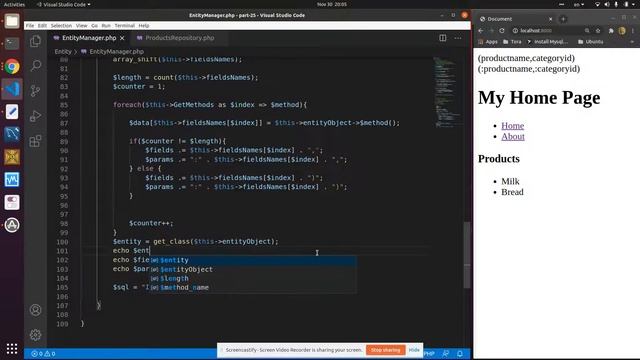Open Visual Studio Code from the dock
Image resolution: width=640 pixels, height=360 pixels.
12,89
